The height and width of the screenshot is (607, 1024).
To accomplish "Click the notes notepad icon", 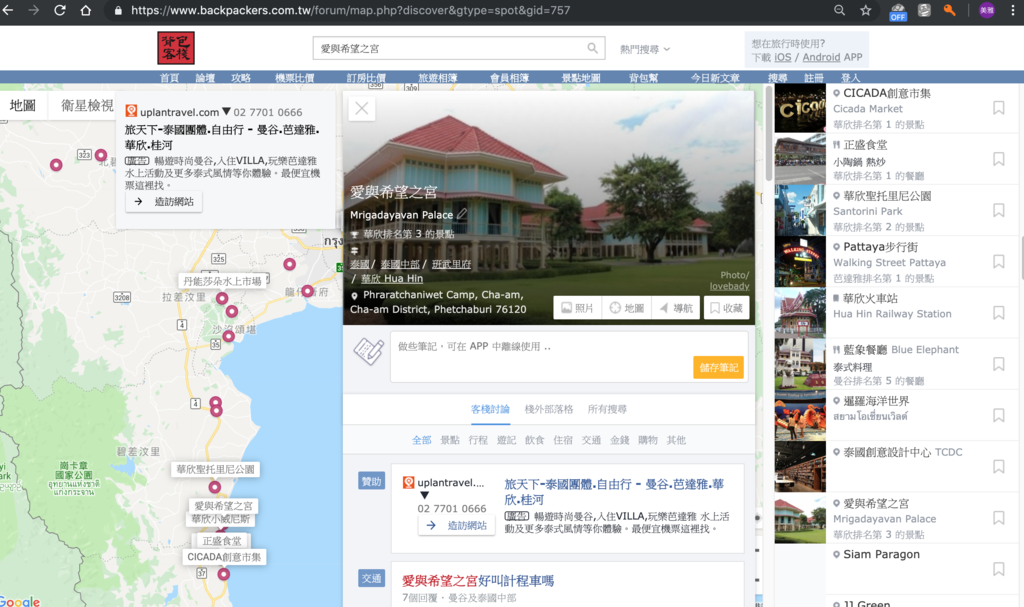I will (x=368, y=352).
